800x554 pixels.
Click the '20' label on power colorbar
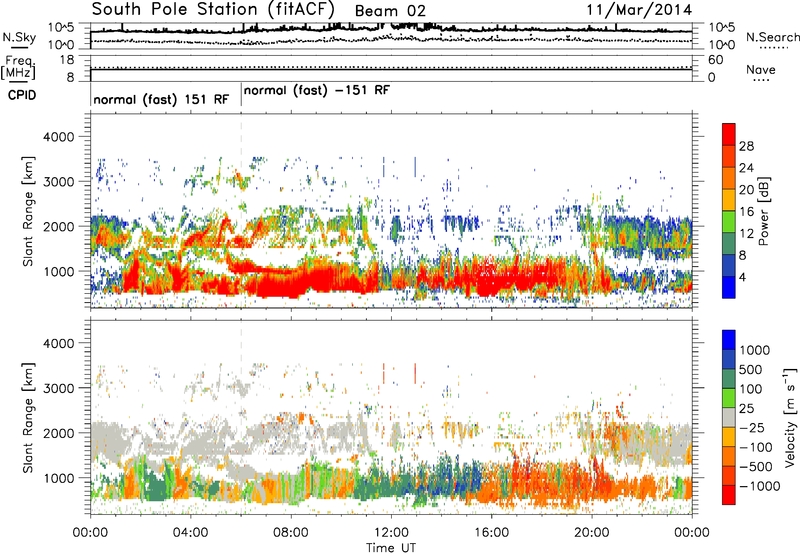click(x=746, y=190)
